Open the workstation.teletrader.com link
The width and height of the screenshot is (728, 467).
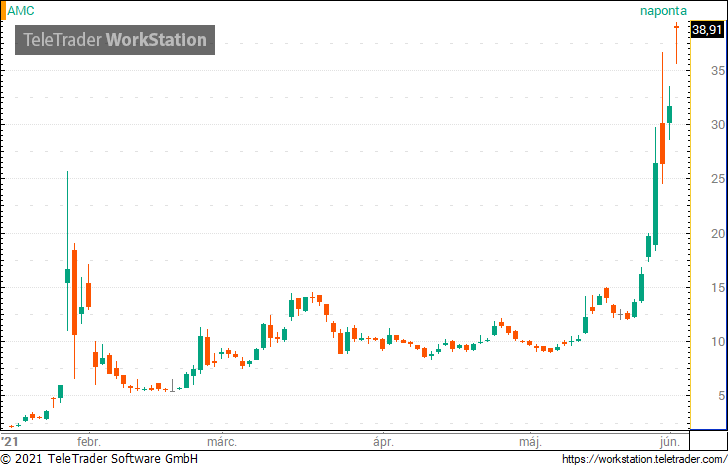click(645, 460)
